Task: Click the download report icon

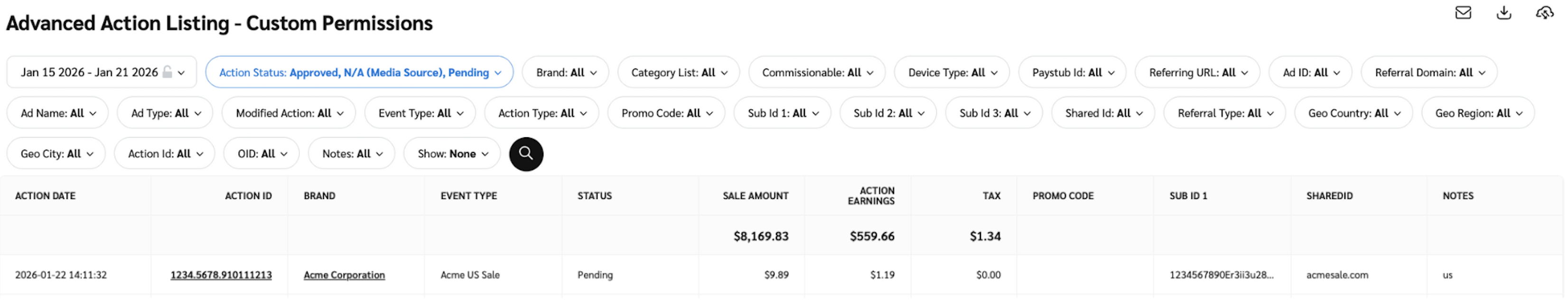Action: [1503, 13]
